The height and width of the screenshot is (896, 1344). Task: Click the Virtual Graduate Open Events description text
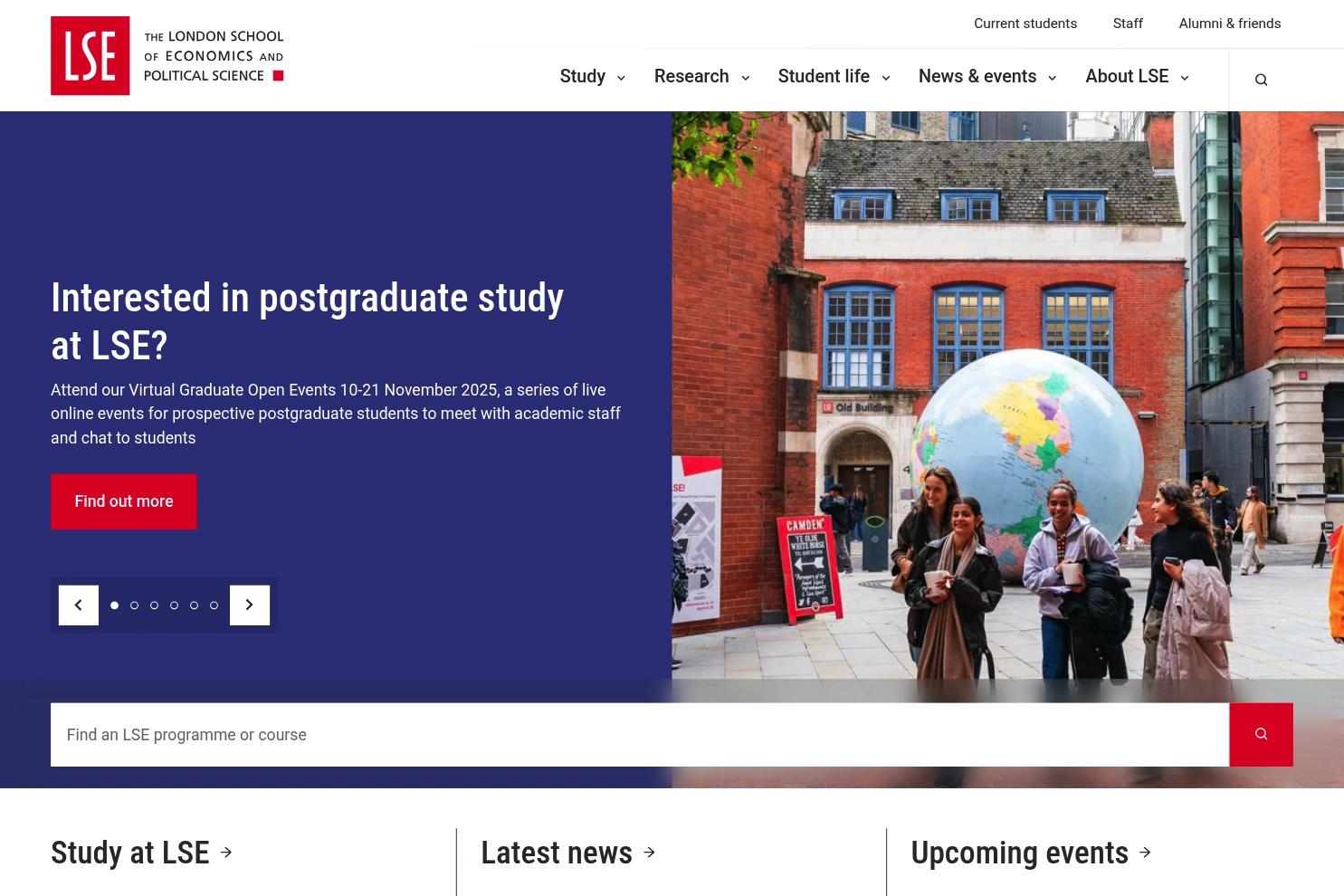tap(336, 414)
